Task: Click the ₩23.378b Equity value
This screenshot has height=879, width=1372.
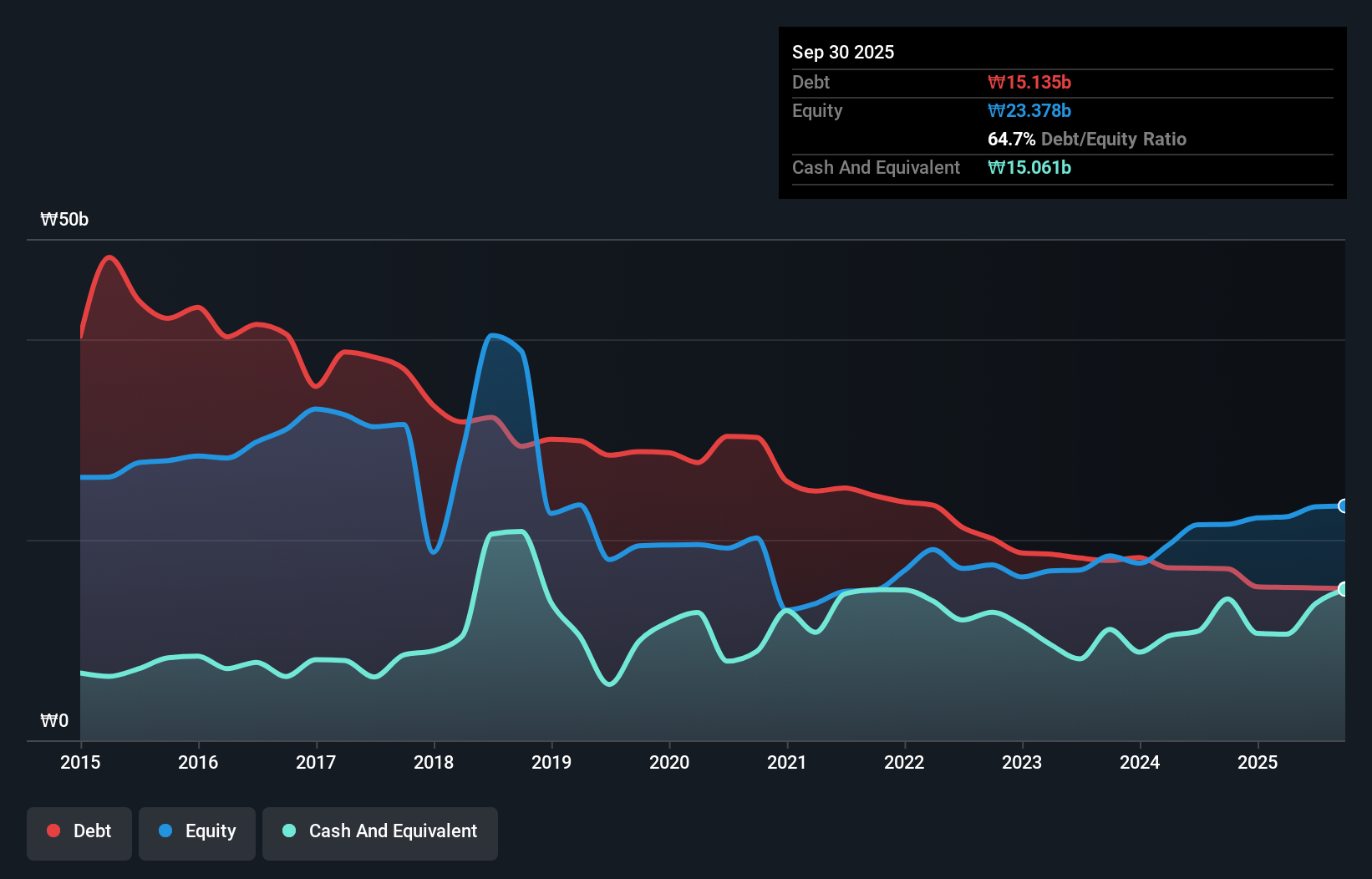Action: click(x=1029, y=110)
